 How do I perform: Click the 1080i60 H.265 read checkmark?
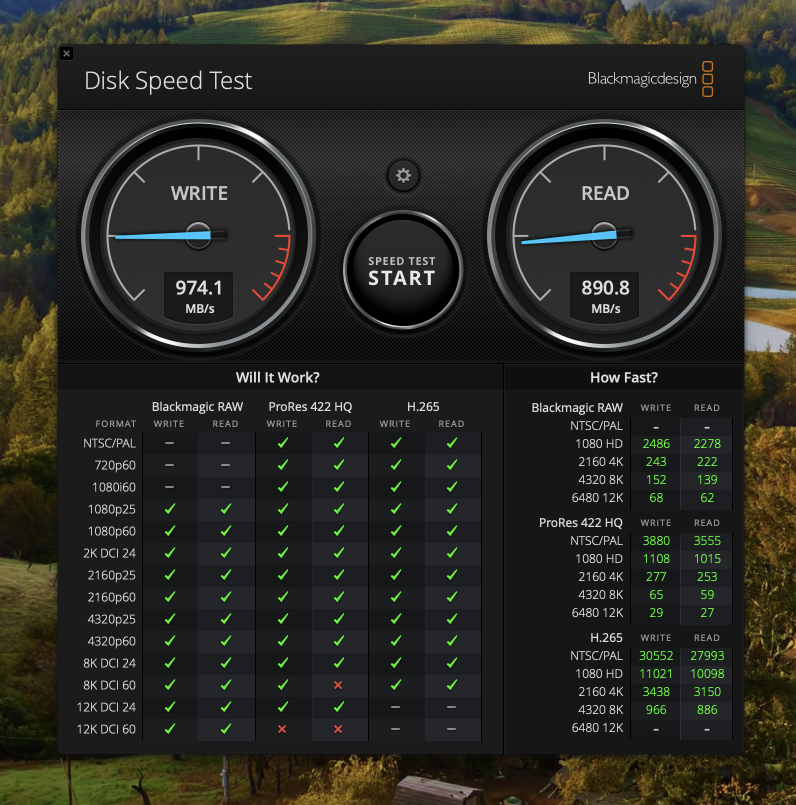451,487
